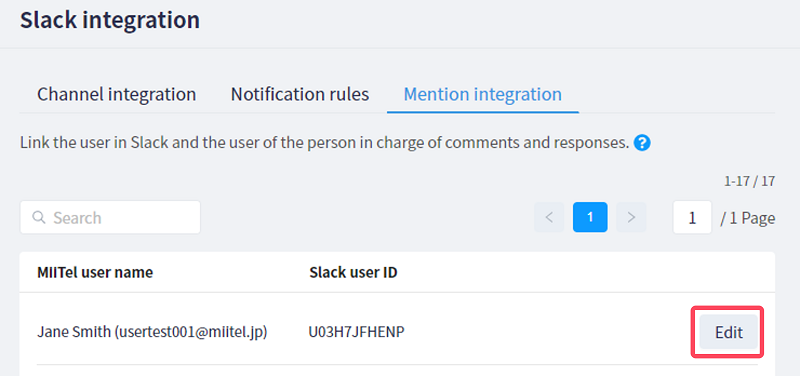This screenshot has height=376, width=800.
Task: Open the Channel integration tab
Action: 116,94
